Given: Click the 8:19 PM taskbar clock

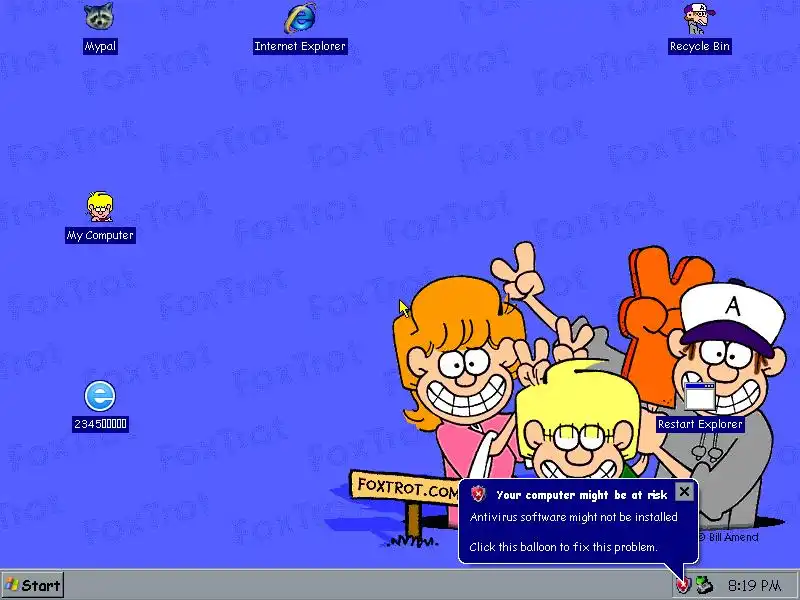Looking at the screenshot, I should 755,585.
